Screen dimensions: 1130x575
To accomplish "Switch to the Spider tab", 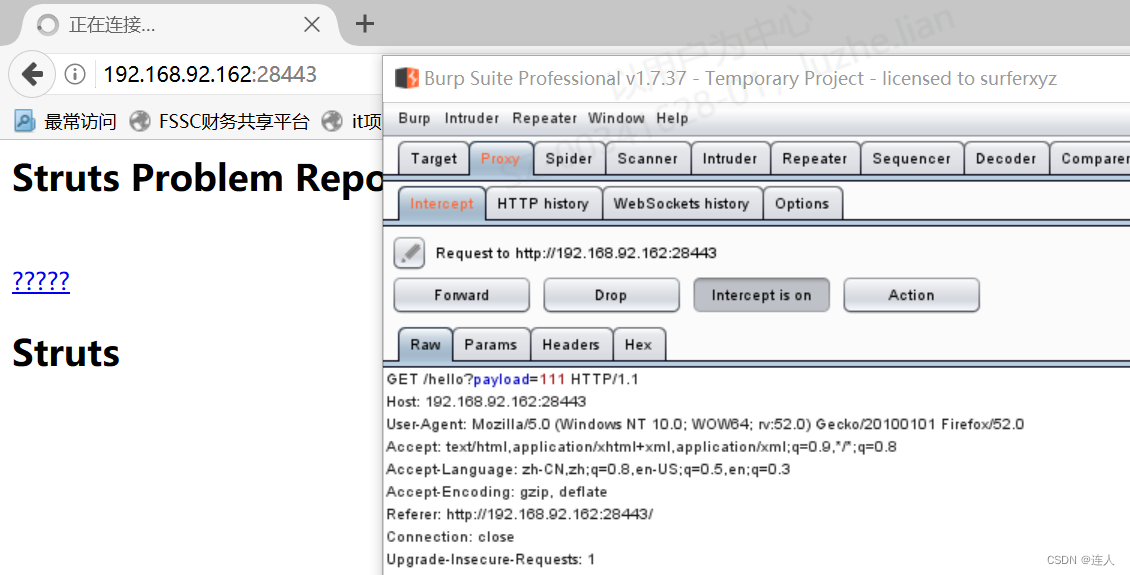I will (569, 159).
